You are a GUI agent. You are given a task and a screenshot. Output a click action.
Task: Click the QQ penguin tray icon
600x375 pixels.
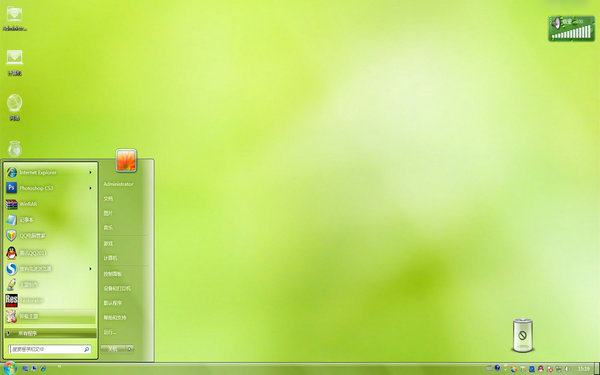click(x=540, y=369)
